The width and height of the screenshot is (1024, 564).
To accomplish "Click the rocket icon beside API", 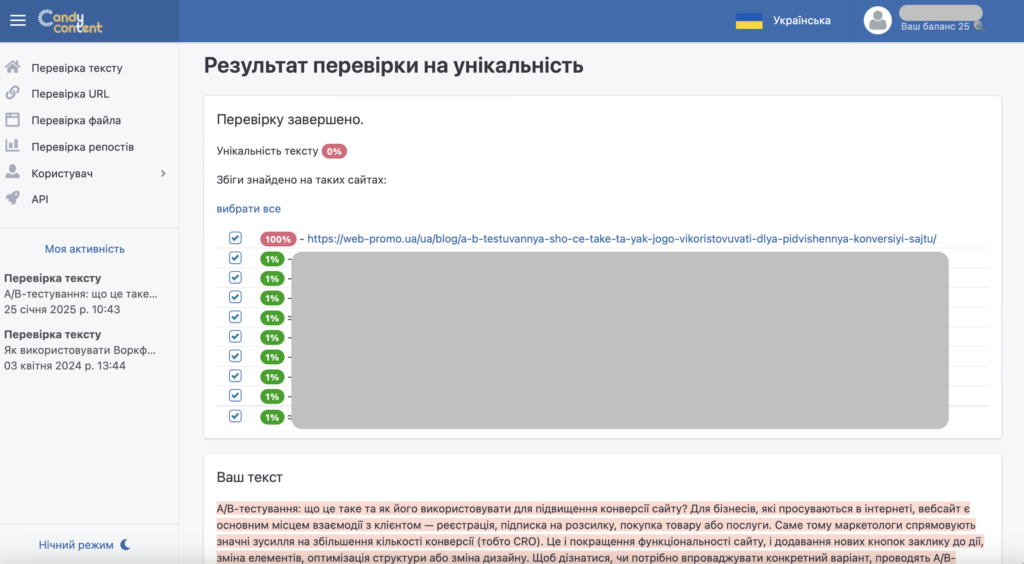I will coord(12,198).
